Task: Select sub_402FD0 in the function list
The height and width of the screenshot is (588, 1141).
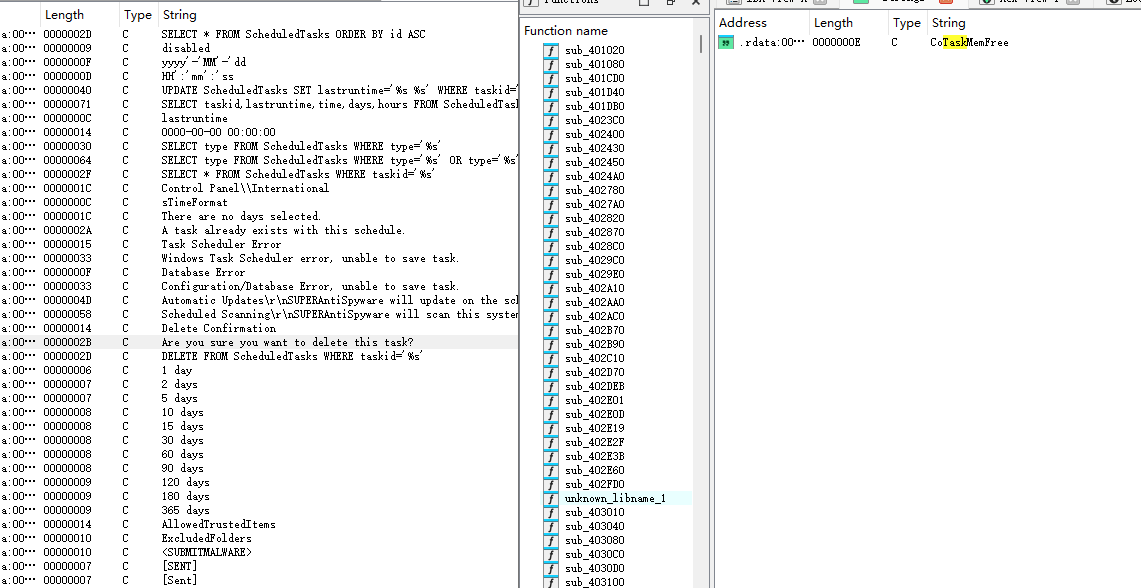Action: click(x=595, y=485)
